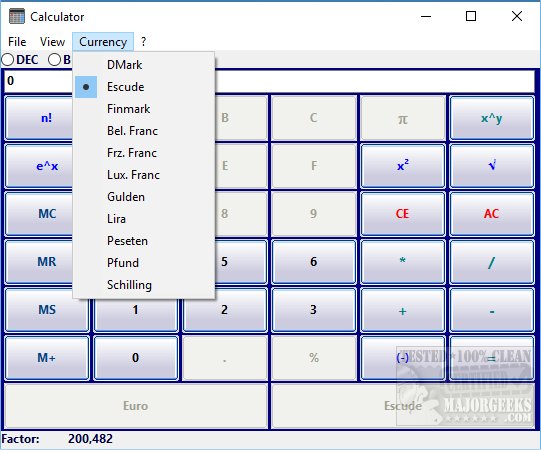Click the x² square button
This screenshot has height=450, width=541.
[403, 166]
